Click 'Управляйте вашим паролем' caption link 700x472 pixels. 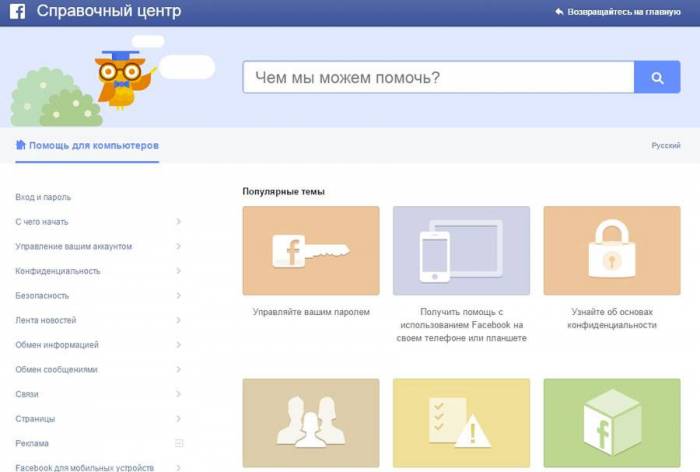coord(311,312)
